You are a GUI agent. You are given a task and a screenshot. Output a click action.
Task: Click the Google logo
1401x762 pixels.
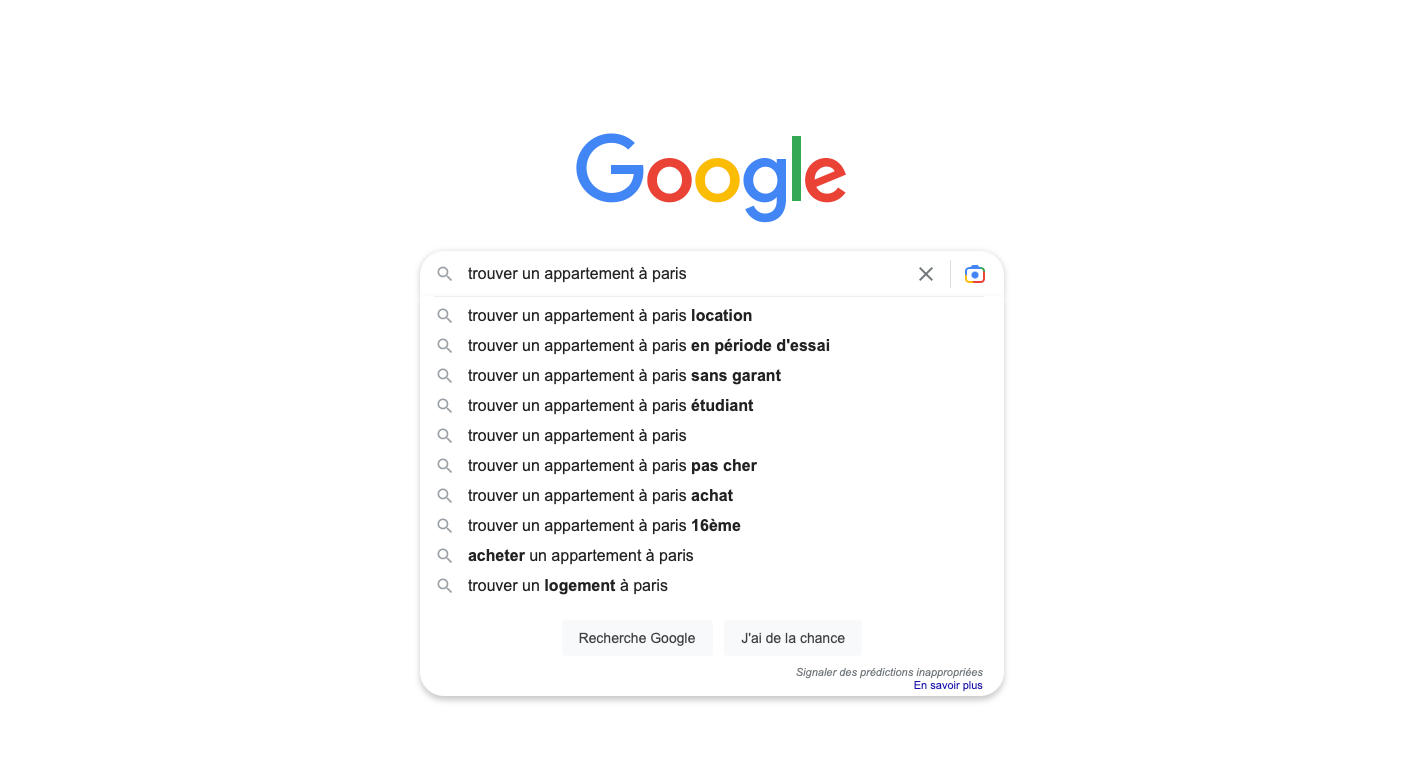coord(711,177)
